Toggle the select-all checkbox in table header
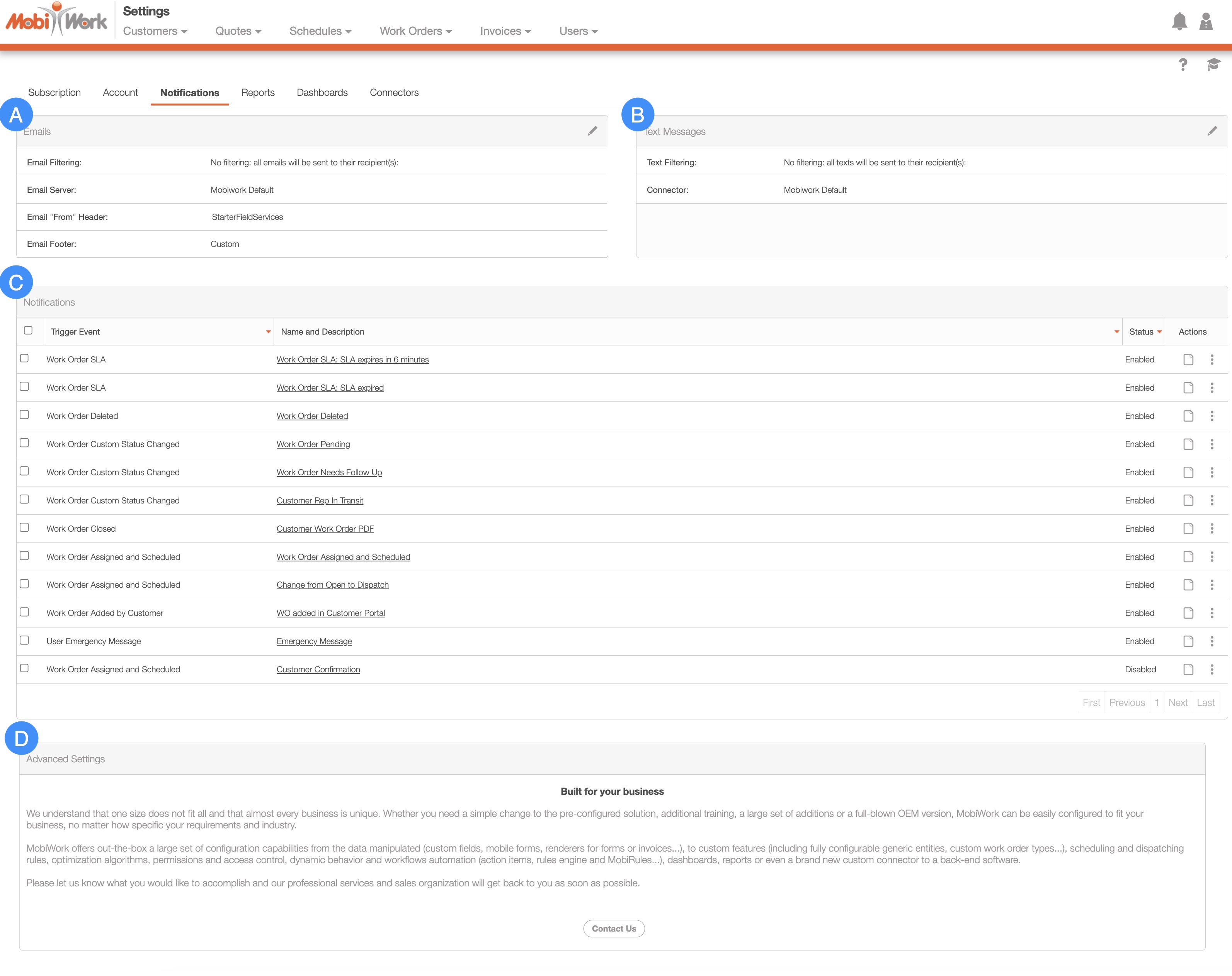This screenshot has height=976, width=1232. tap(28, 330)
